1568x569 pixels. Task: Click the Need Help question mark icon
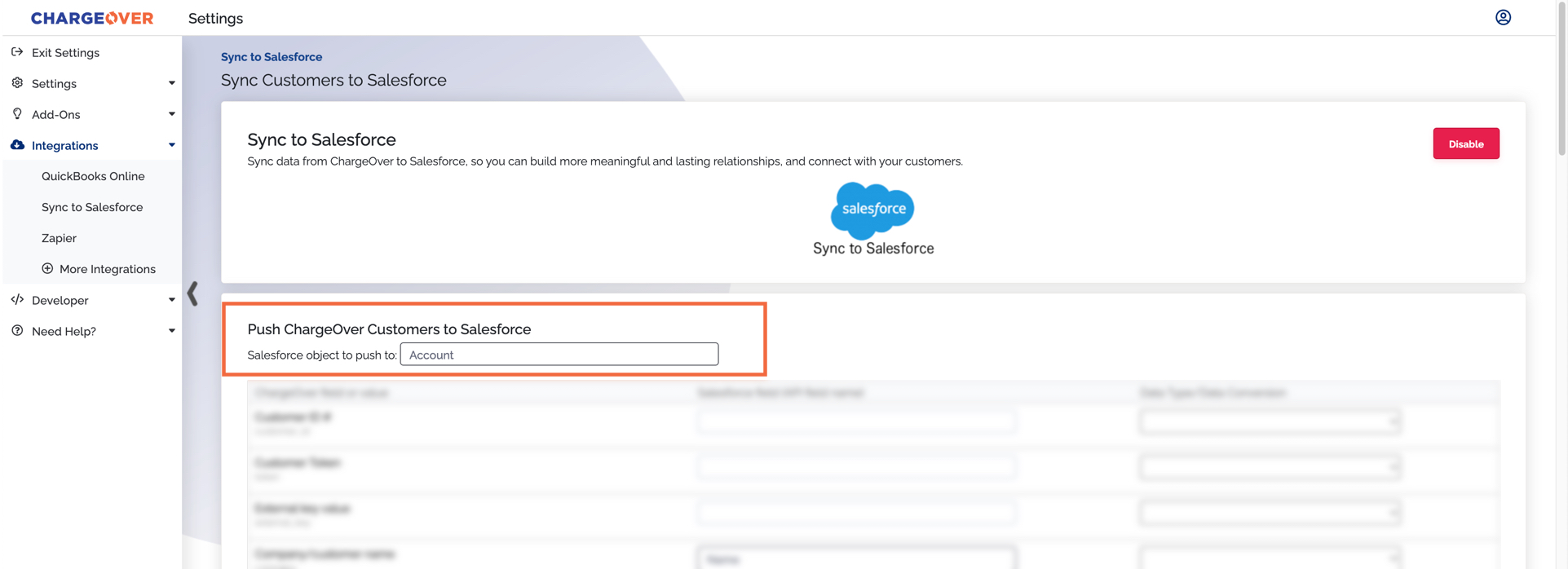17,331
